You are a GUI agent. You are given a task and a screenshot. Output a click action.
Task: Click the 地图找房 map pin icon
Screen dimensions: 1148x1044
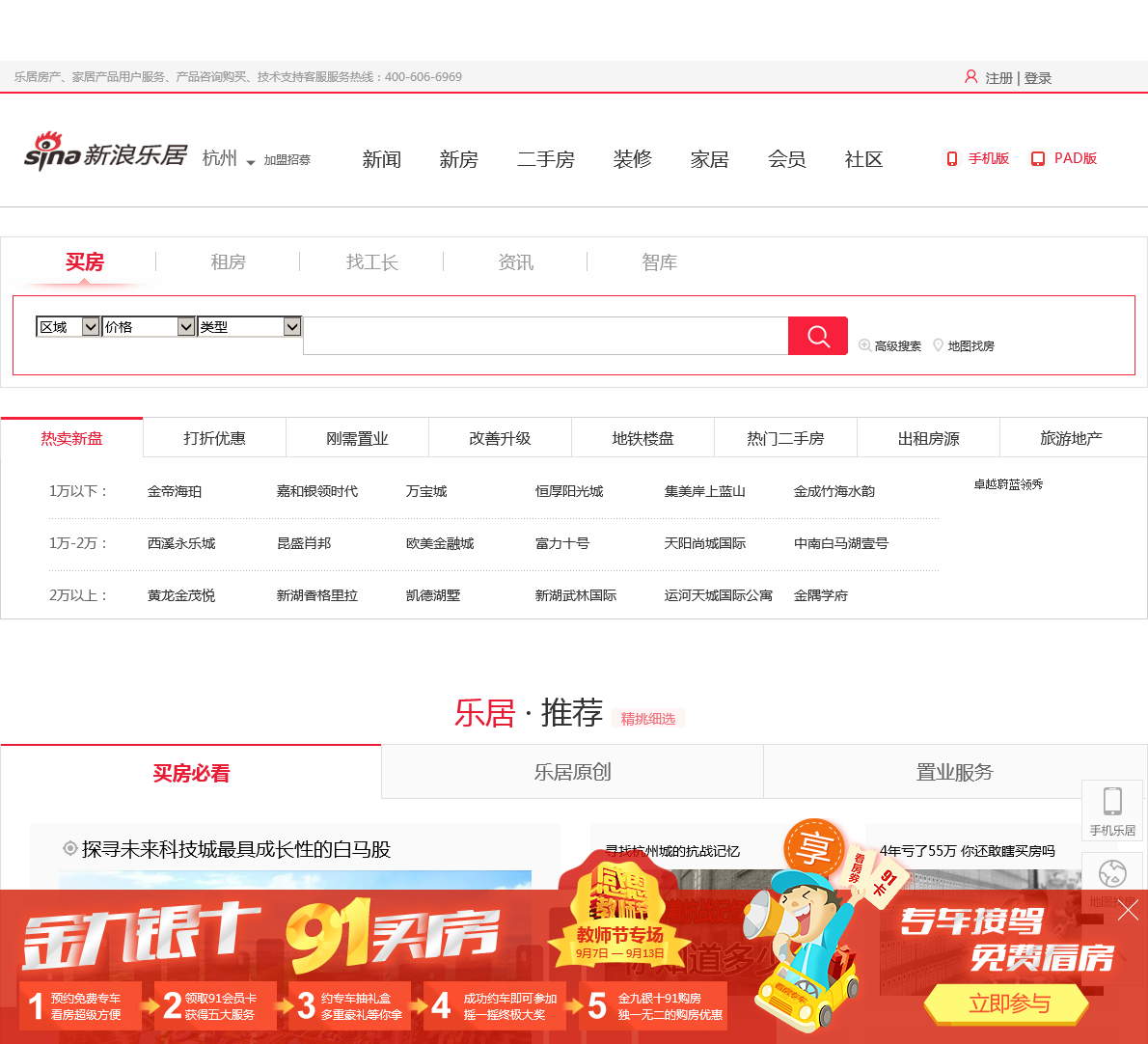point(938,345)
